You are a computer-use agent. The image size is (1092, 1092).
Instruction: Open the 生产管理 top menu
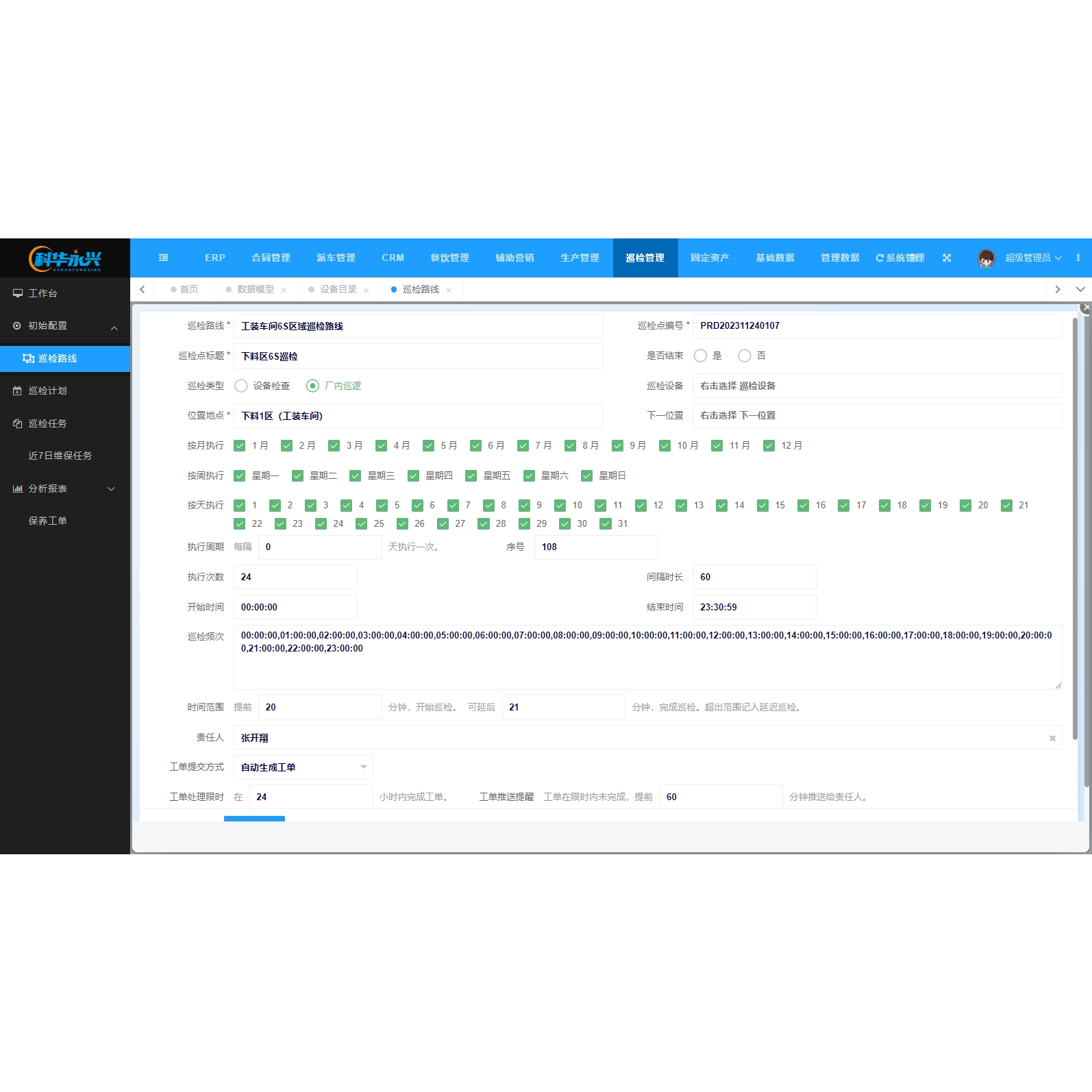coord(580,258)
